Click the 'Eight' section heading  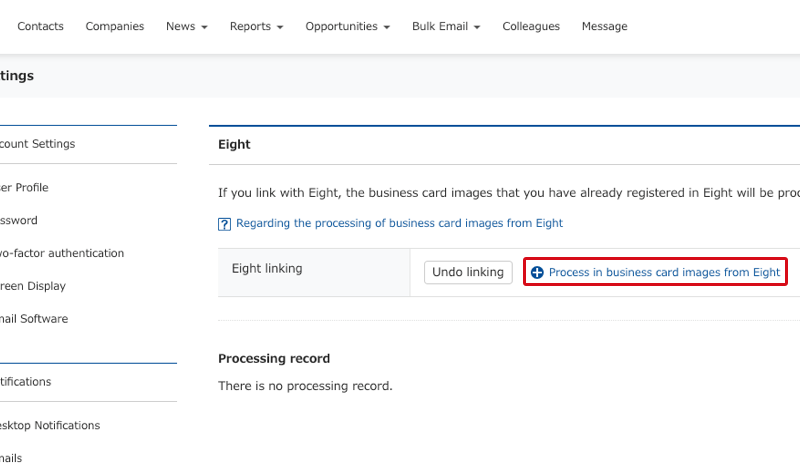(x=234, y=144)
